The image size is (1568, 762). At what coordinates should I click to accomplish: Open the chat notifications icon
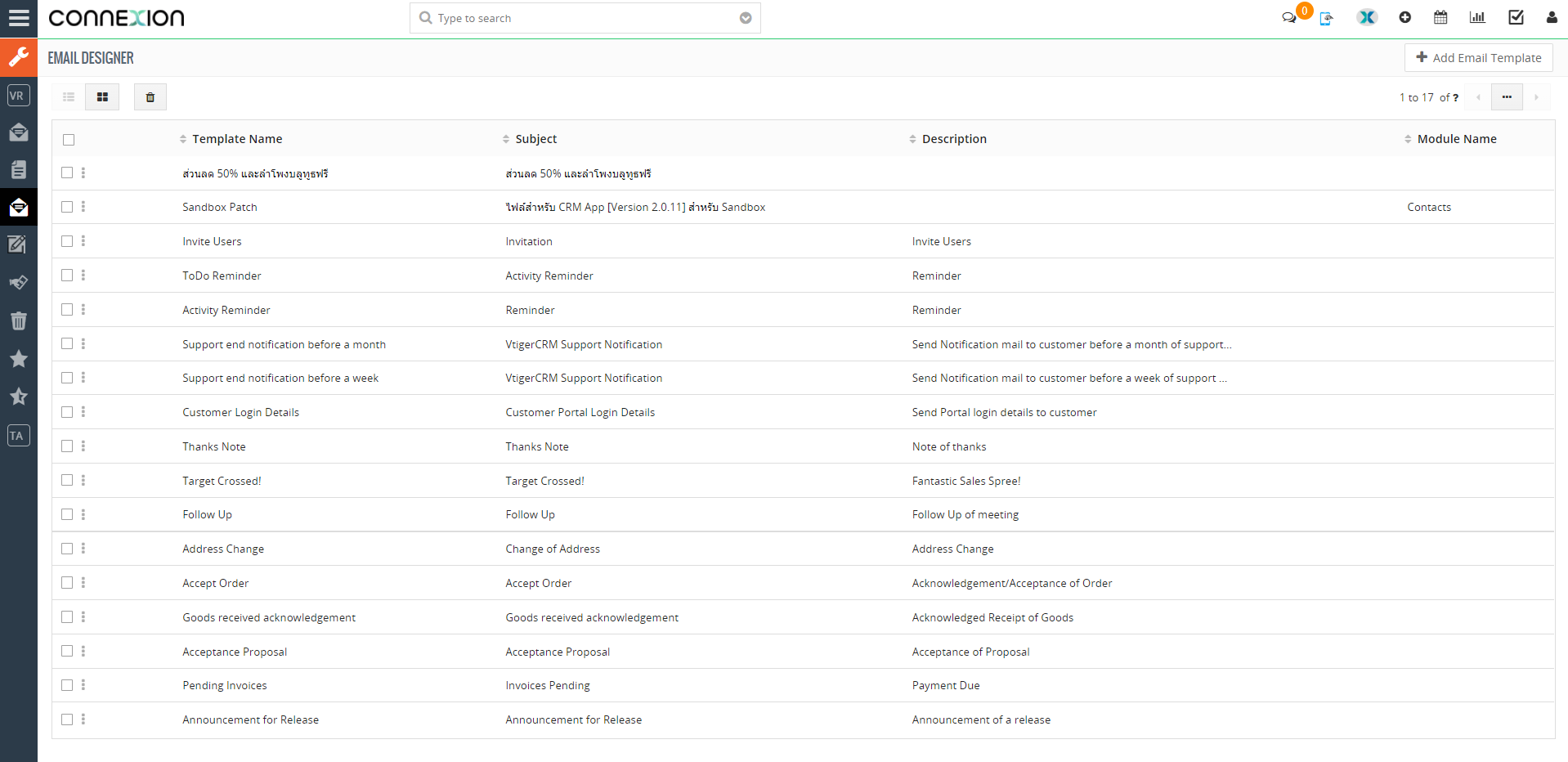point(1289,18)
